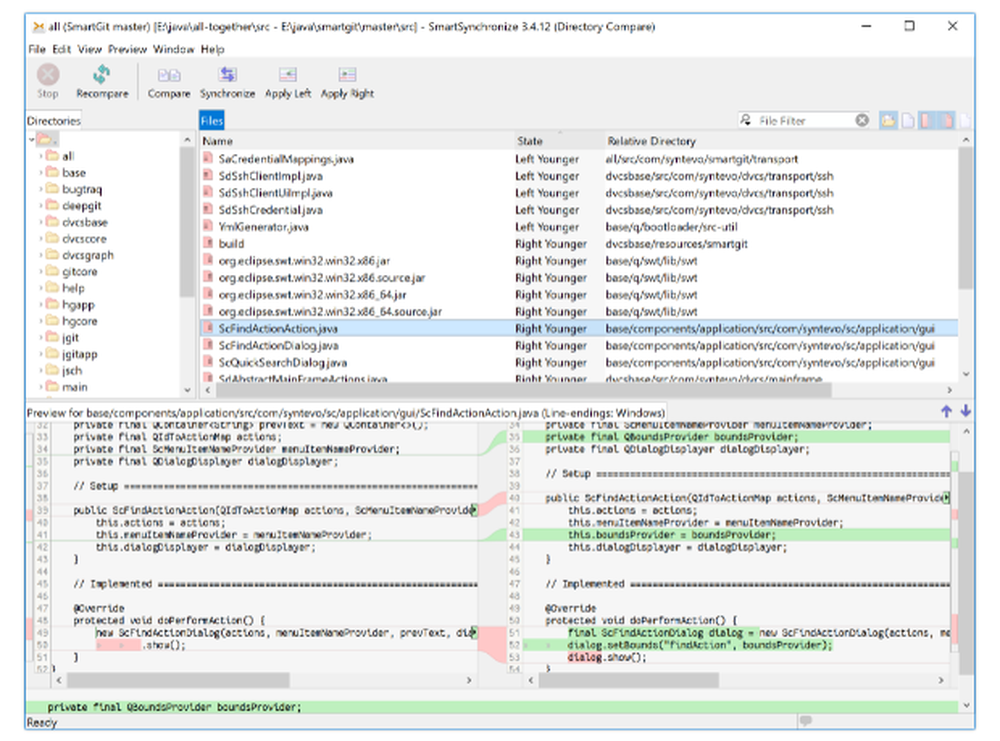The image size is (1000, 741).
Task: Clear the File Filter with the X icon
Action: coord(862,120)
